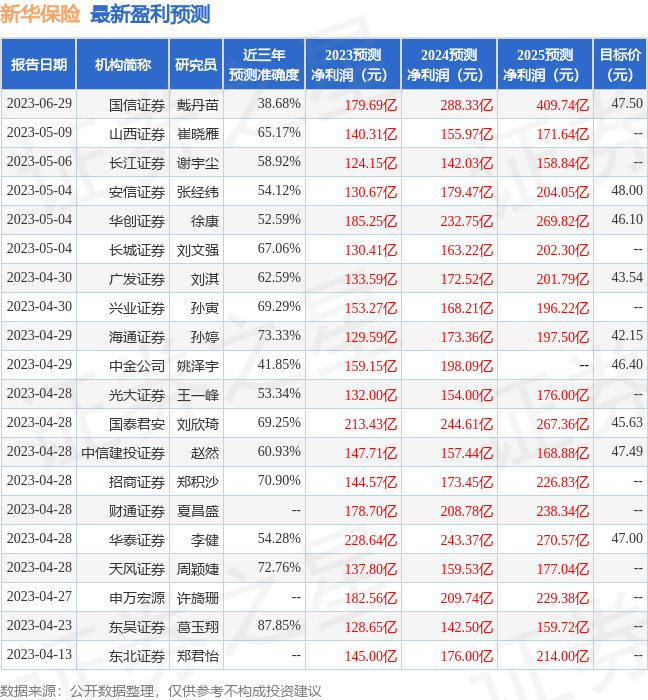Click target price 48.00
Screen dimensions: 648x700
point(627,191)
